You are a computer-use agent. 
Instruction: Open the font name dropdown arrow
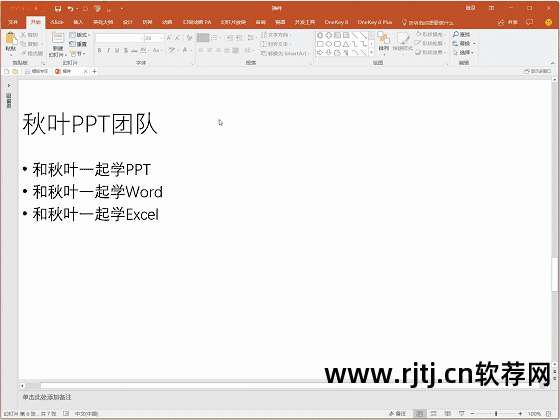tap(141, 38)
